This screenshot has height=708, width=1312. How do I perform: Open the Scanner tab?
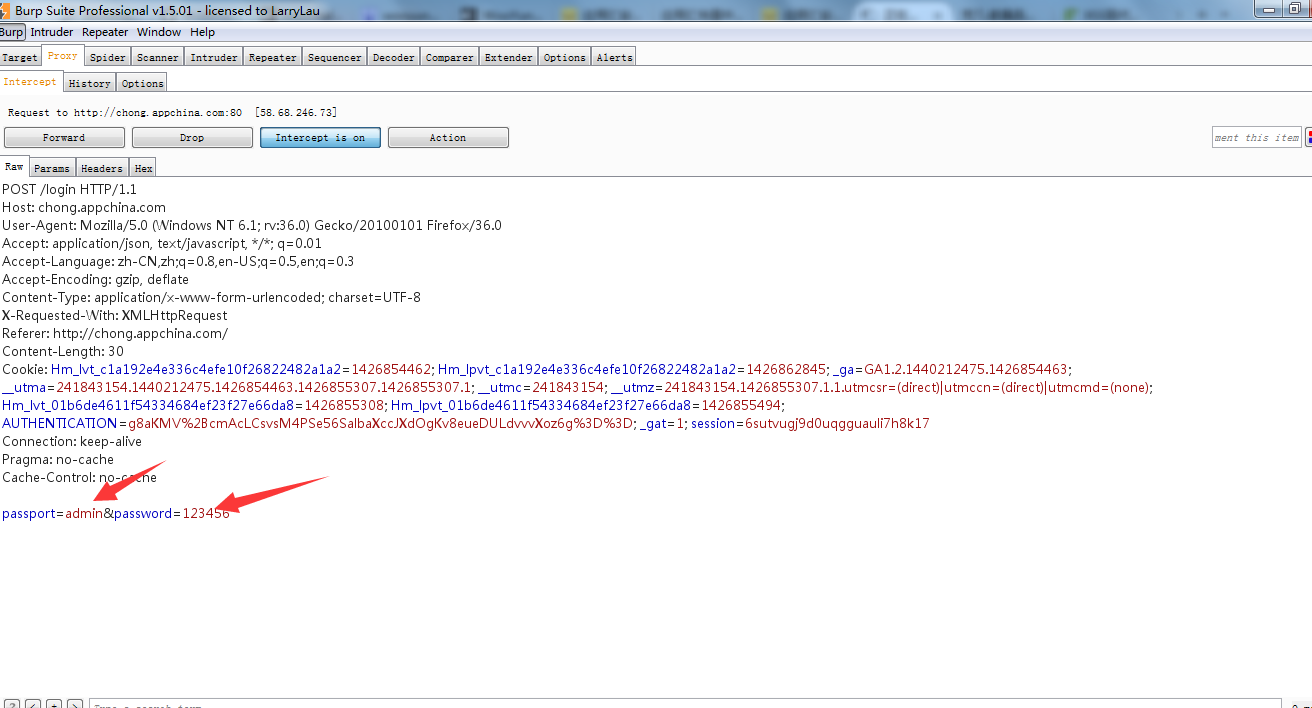[158, 57]
